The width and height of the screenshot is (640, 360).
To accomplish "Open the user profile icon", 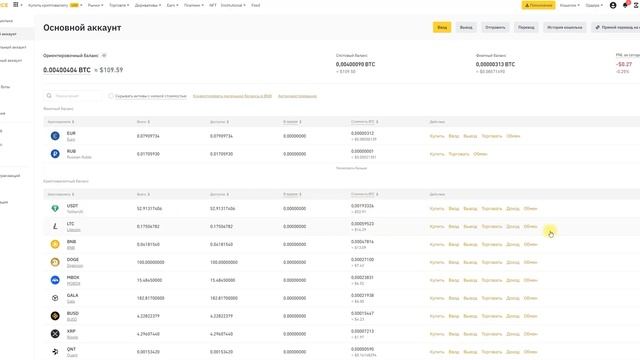I will (x=613, y=5).
